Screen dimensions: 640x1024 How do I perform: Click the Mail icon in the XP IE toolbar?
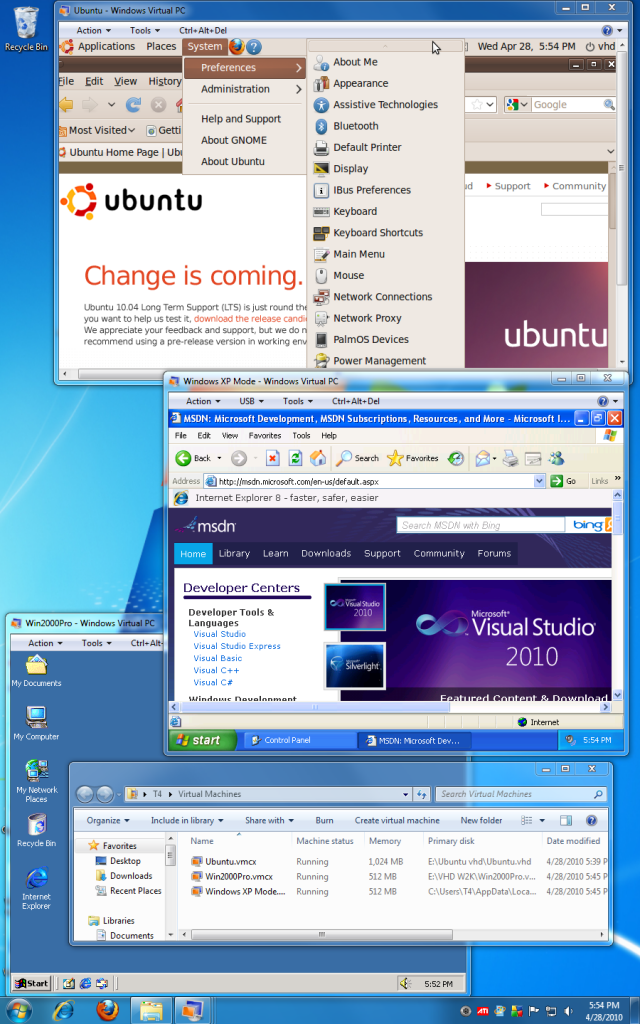click(483, 458)
